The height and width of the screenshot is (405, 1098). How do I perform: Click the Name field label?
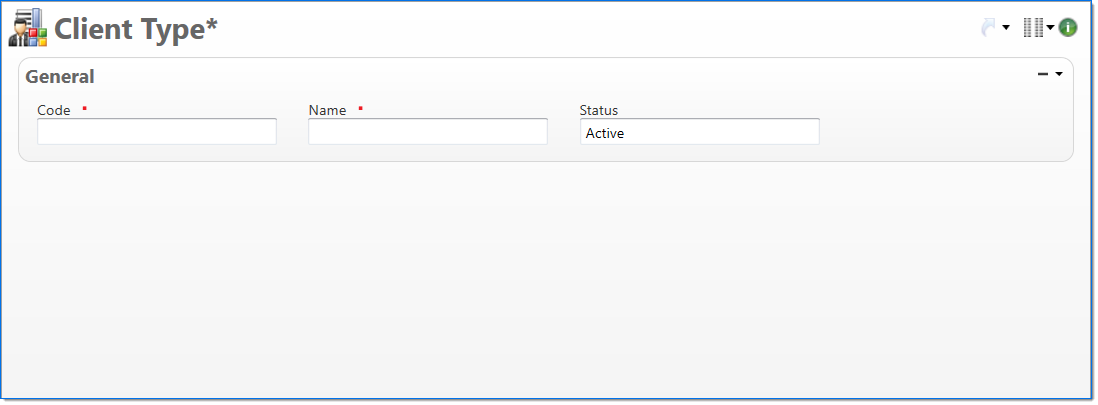pos(327,110)
